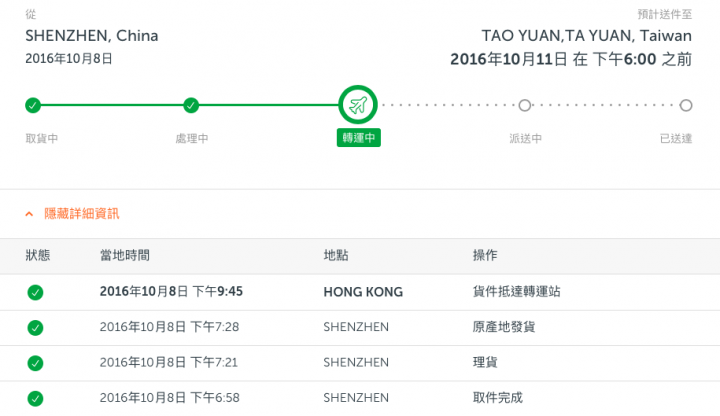Click the 操作 column header
This screenshot has height=416, width=720.
pos(485,255)
